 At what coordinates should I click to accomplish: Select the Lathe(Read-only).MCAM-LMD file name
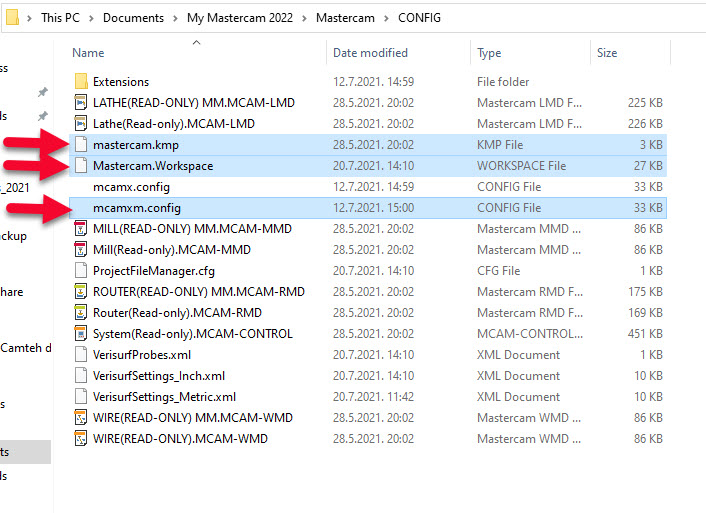pyautogui.click(x=174, y=123)
